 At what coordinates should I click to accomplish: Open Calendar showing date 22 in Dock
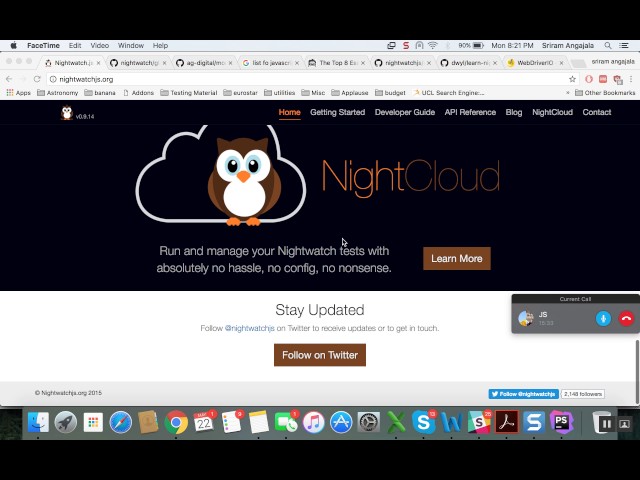[x=204, y=422]
